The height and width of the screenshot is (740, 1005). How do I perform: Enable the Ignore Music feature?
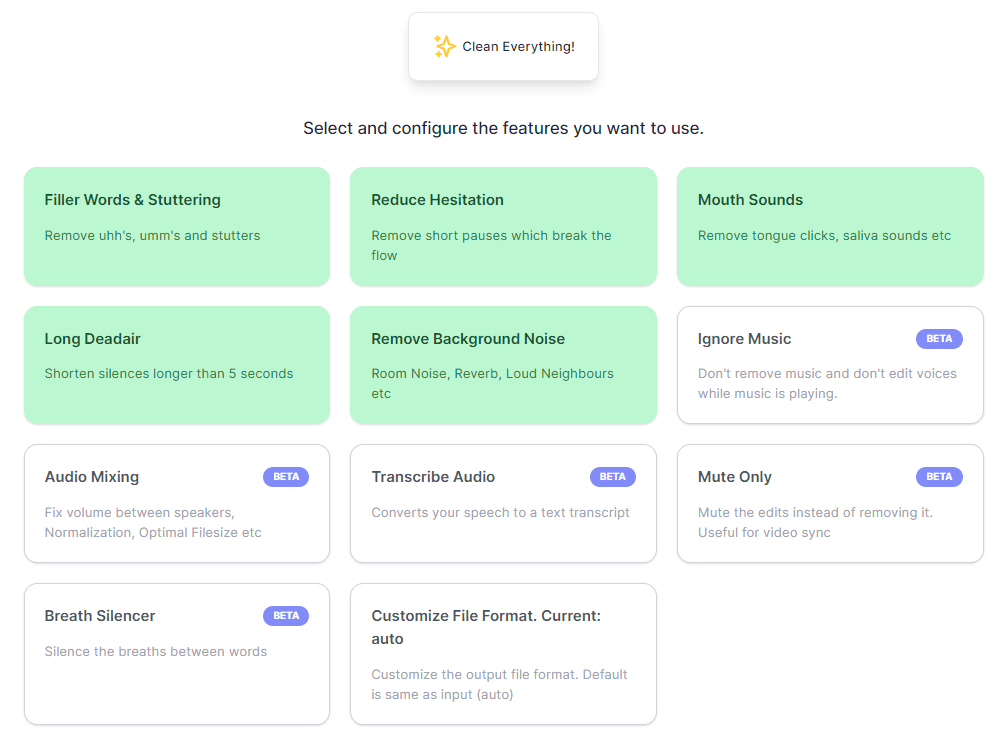click(830, 365)
